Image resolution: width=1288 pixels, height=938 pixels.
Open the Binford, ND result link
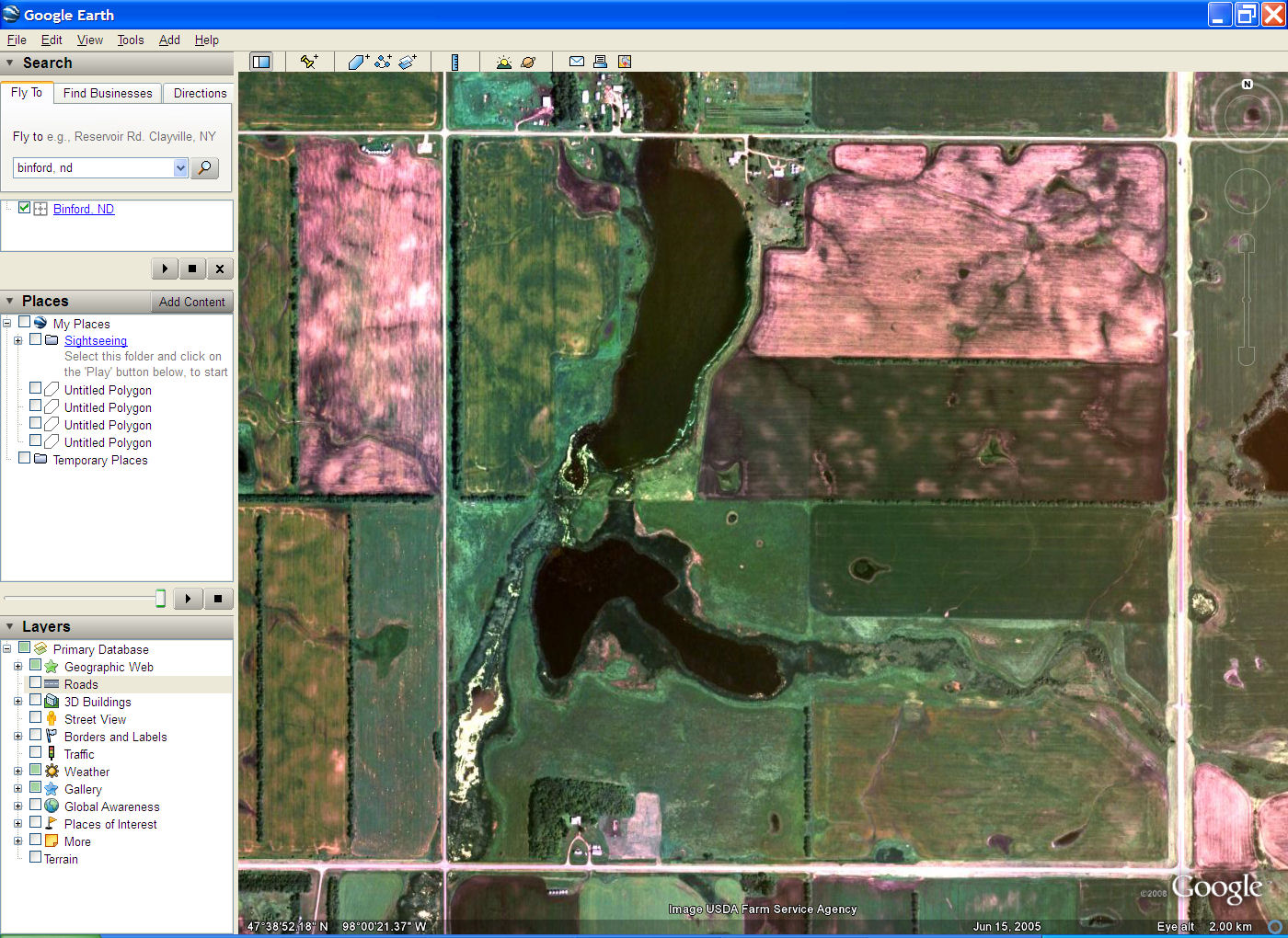(84, 209)
